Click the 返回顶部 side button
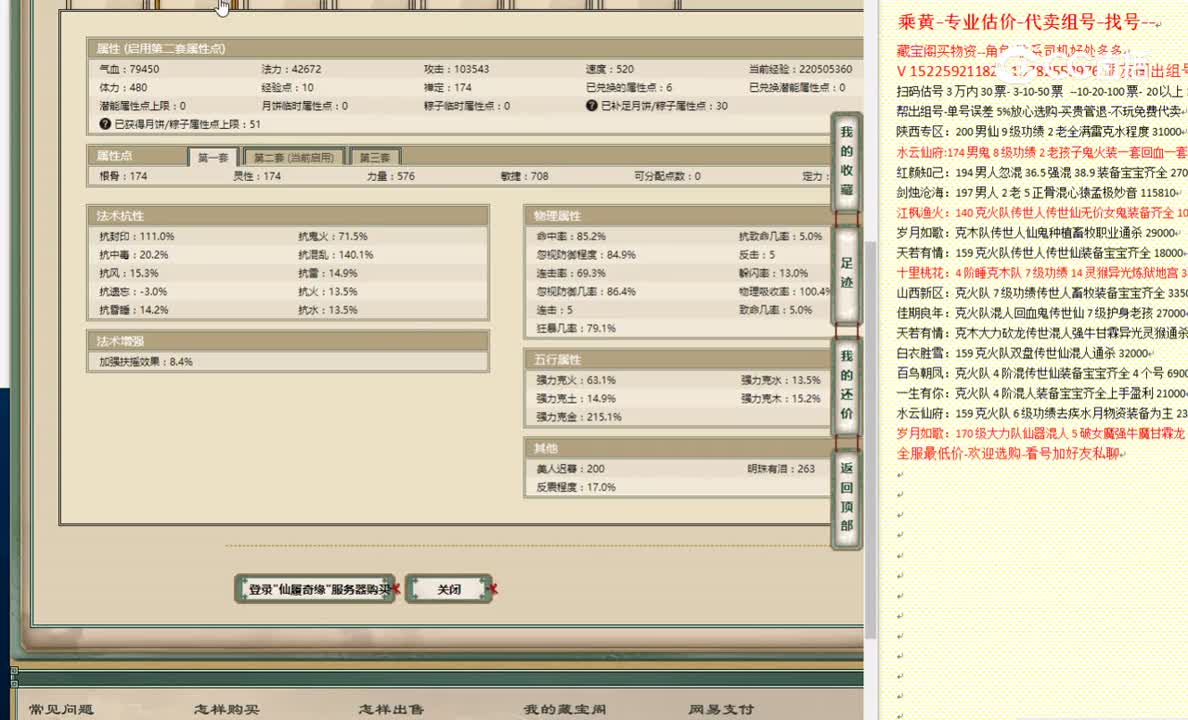The width and height of the screenshot is (1188, 720). [x=846, y=497]
